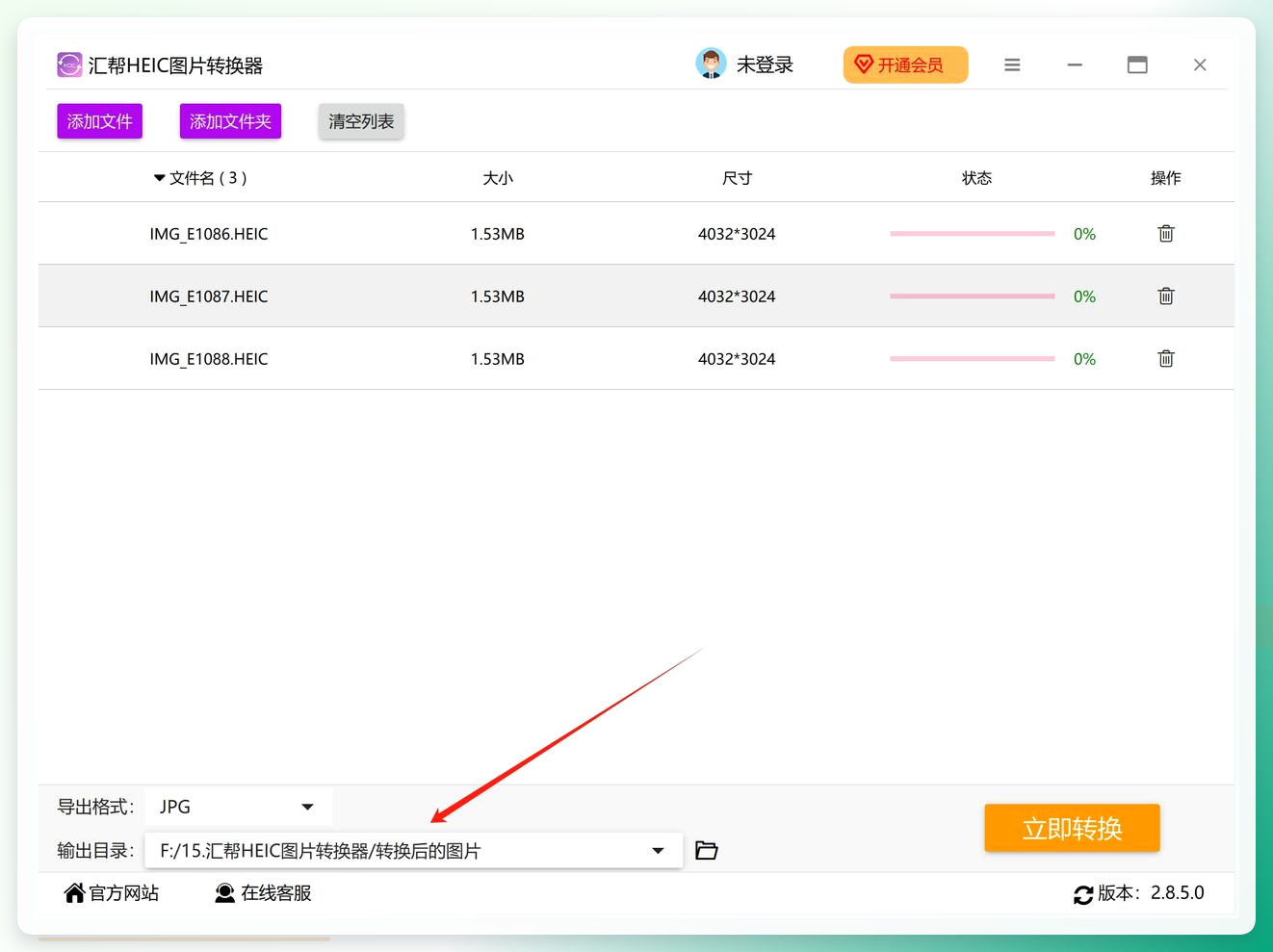Click the 尺寸 column header
The height and width of the screenshot is (952, 1273).
coord(737,178)
